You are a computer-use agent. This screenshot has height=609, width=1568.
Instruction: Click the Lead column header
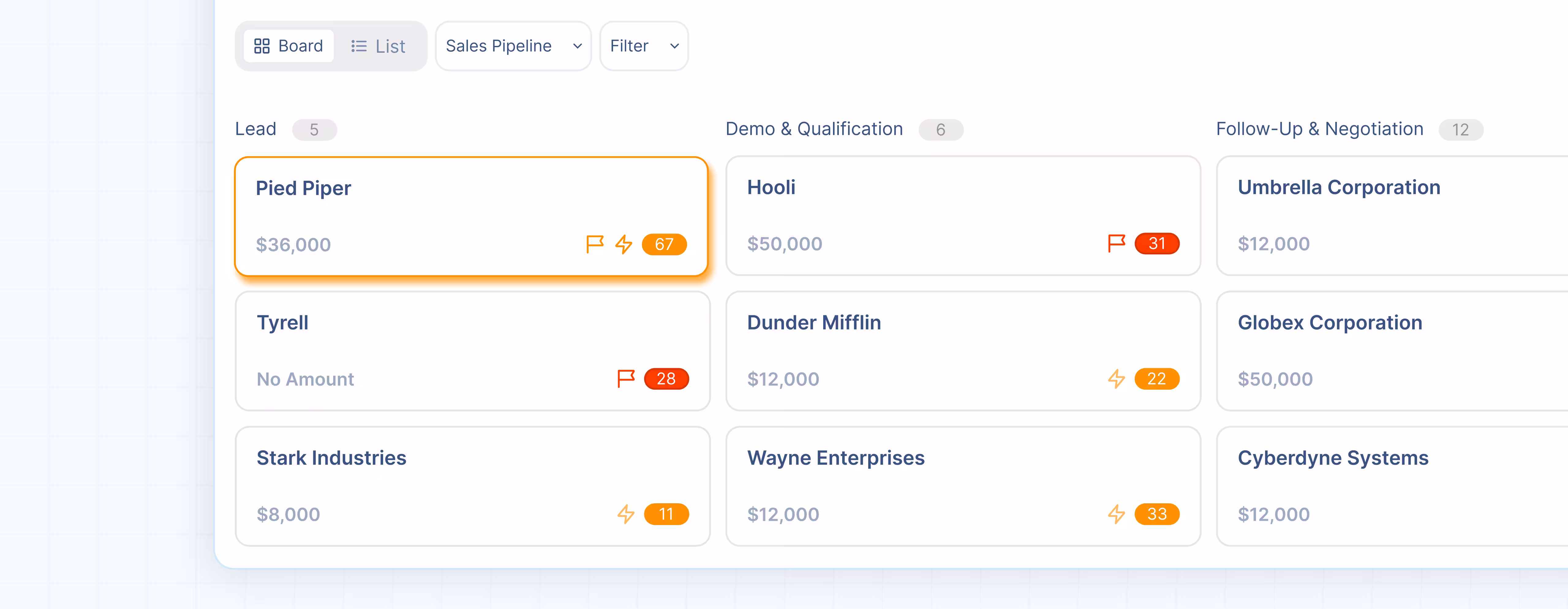click(x=256, y=129)
